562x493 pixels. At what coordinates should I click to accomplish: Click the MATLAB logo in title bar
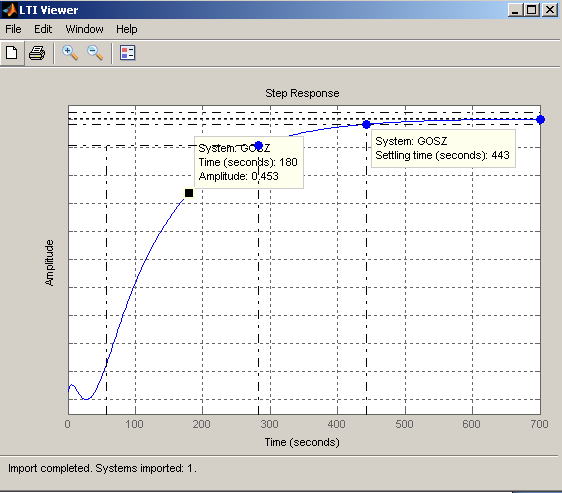[9, 10]
